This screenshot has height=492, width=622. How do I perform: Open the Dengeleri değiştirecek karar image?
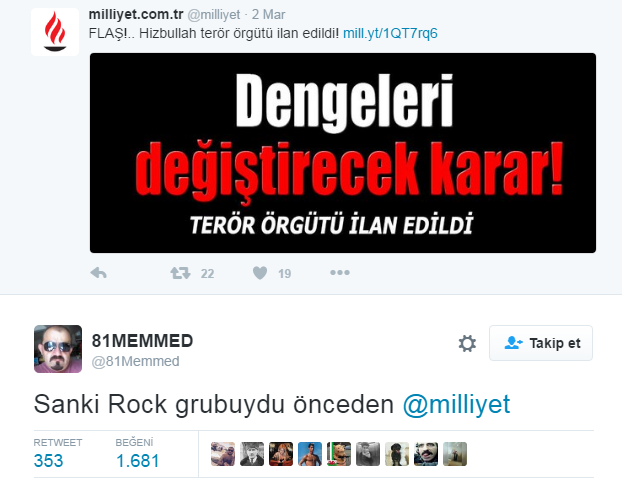click(x=343, y=153)
